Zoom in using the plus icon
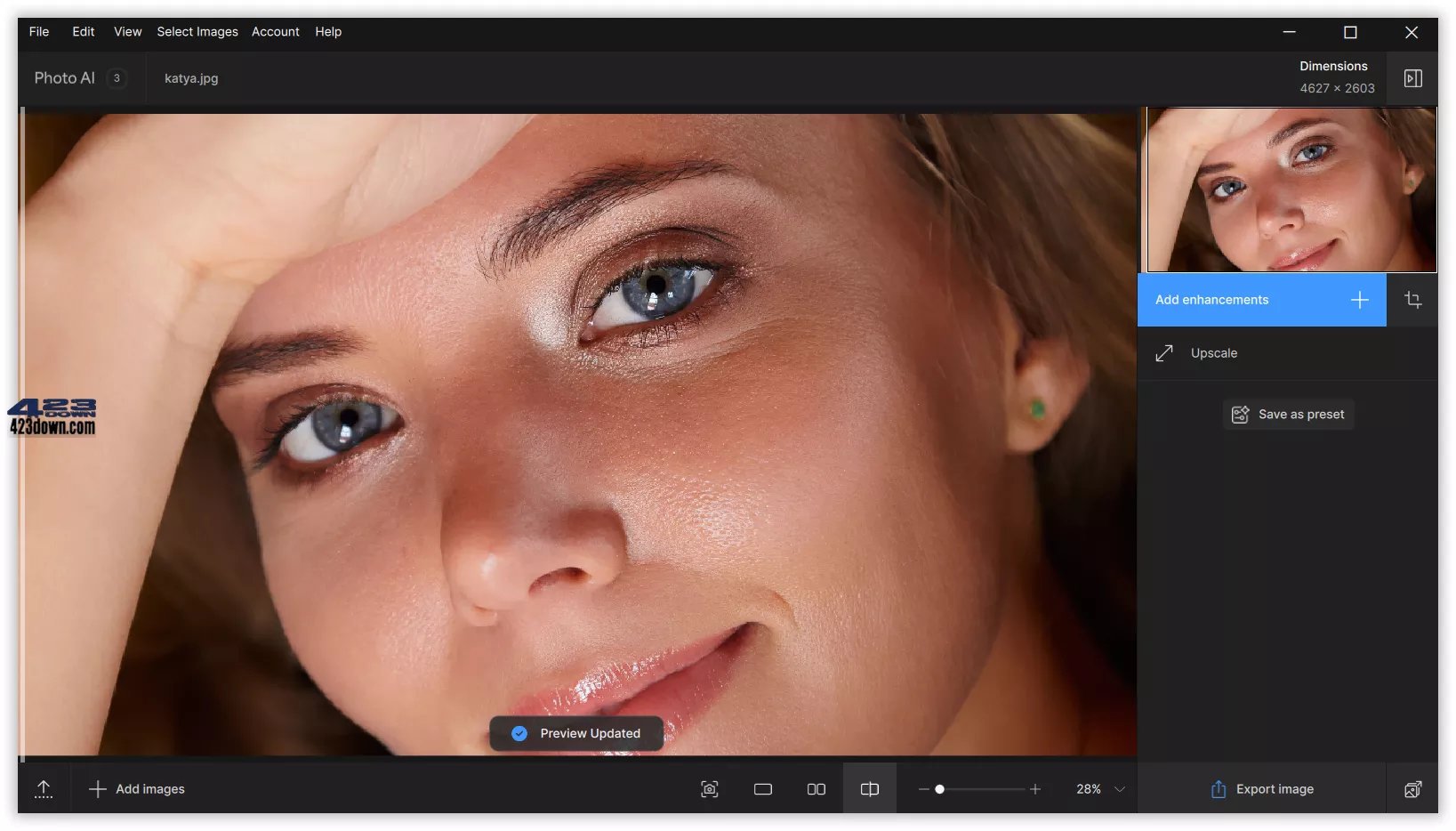Viewport: 1456px width, 831px height. [x=1034, y=788]
